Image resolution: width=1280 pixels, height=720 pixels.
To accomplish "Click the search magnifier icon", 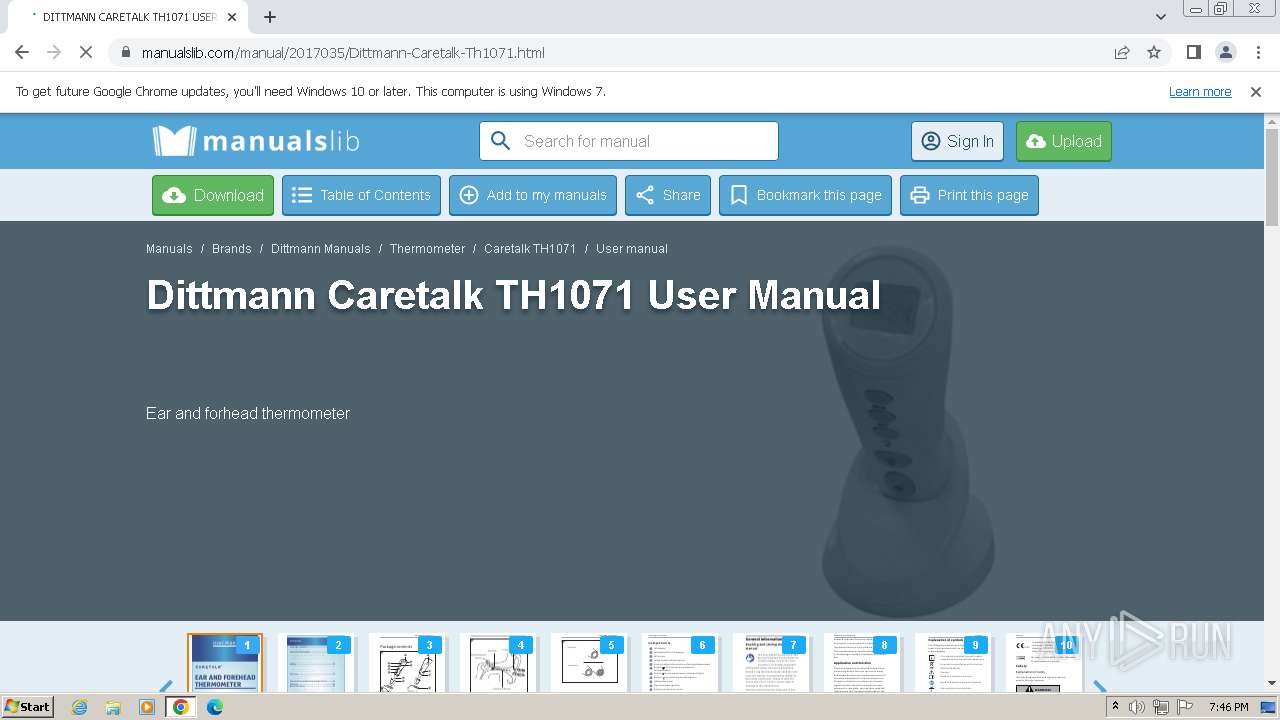I will pyautogui.click(x=501, y=141).
